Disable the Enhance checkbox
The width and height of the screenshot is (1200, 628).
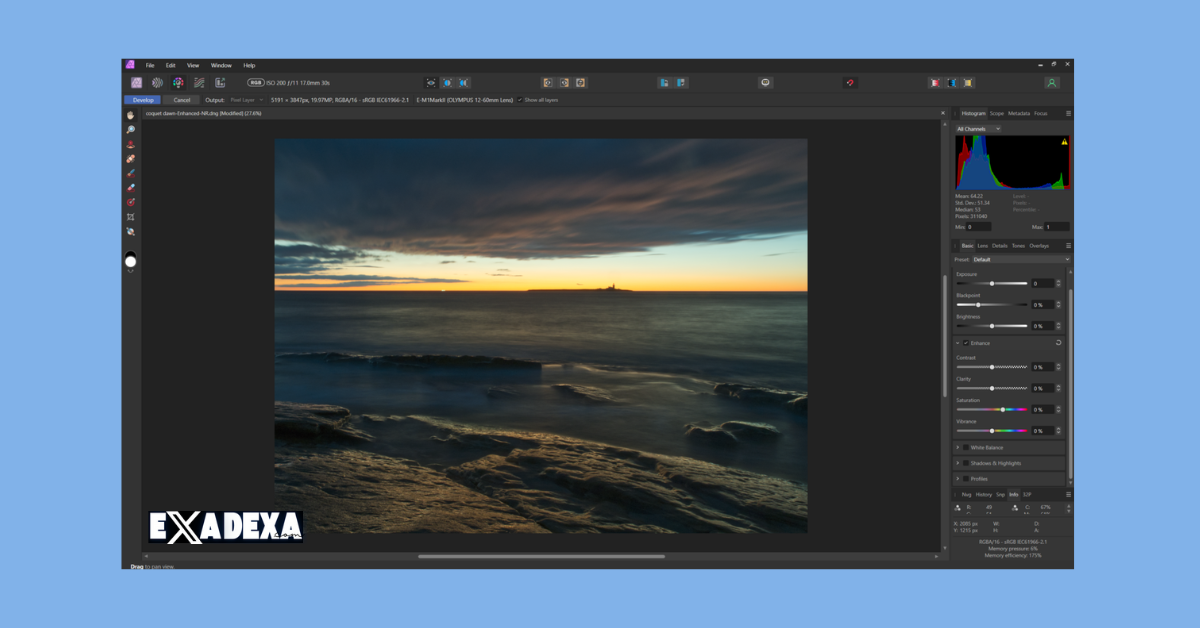[965, 342]
